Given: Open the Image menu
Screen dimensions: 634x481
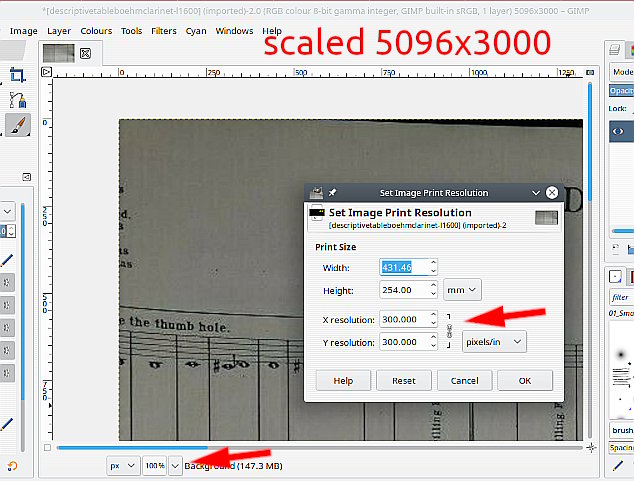Looking at the screenshot, I should pyautogui.click(x=23, y=31).
